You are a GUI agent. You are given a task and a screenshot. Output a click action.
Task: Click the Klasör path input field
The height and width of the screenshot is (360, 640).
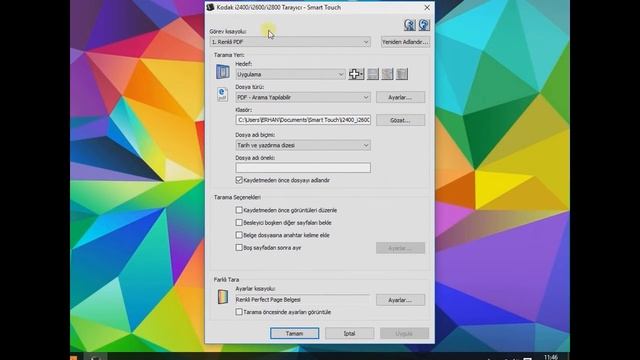(x=303, y=120)
